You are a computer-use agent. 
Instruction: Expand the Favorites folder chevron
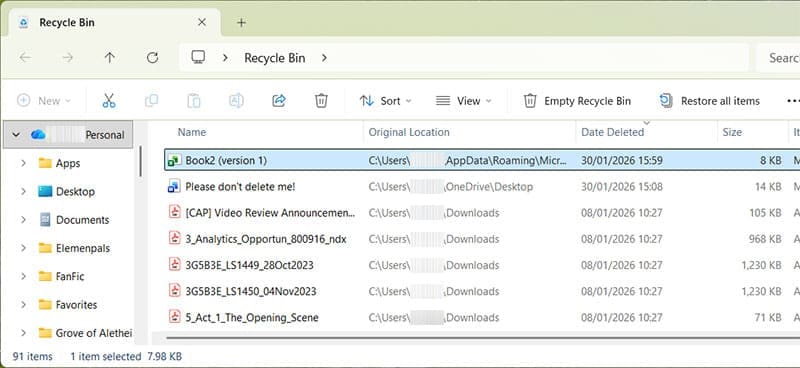point(23,305)
